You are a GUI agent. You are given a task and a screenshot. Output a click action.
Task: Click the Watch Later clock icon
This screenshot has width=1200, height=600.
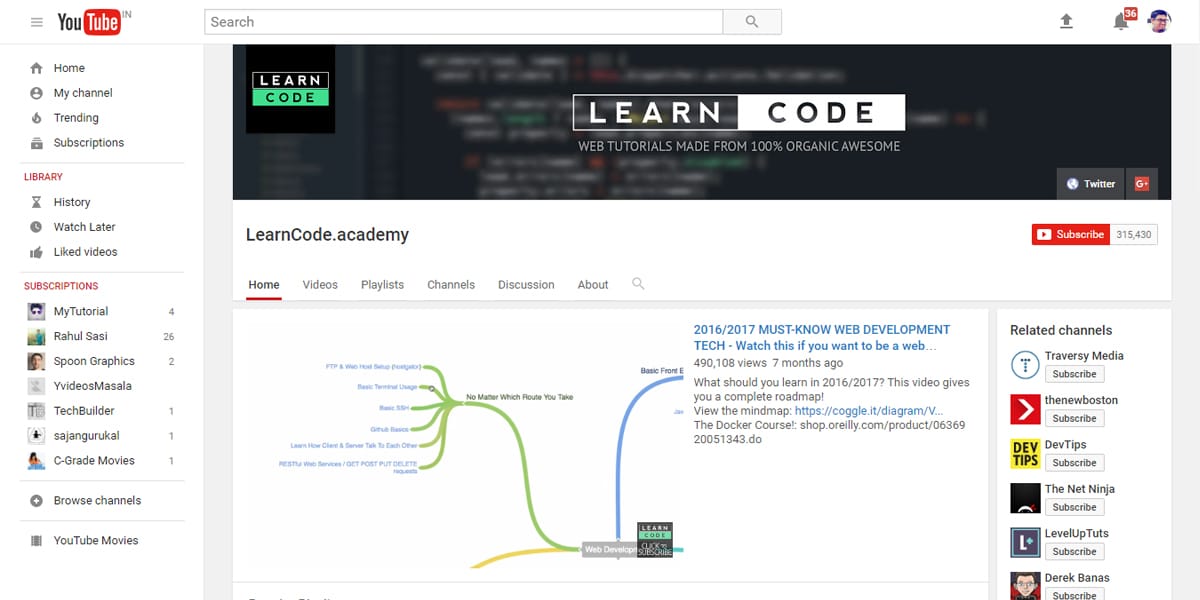click(37, 227)
